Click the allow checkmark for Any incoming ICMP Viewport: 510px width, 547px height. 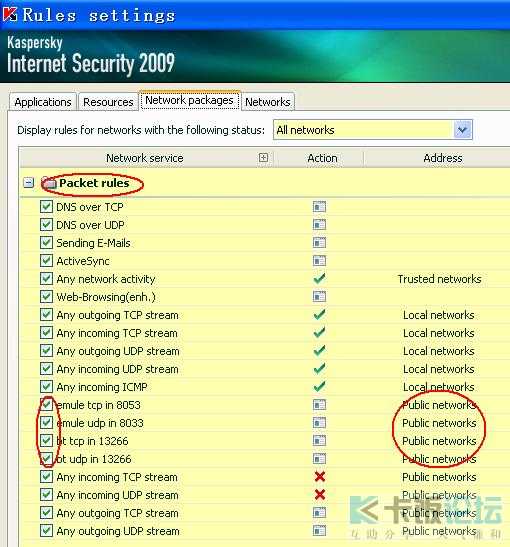319,387
